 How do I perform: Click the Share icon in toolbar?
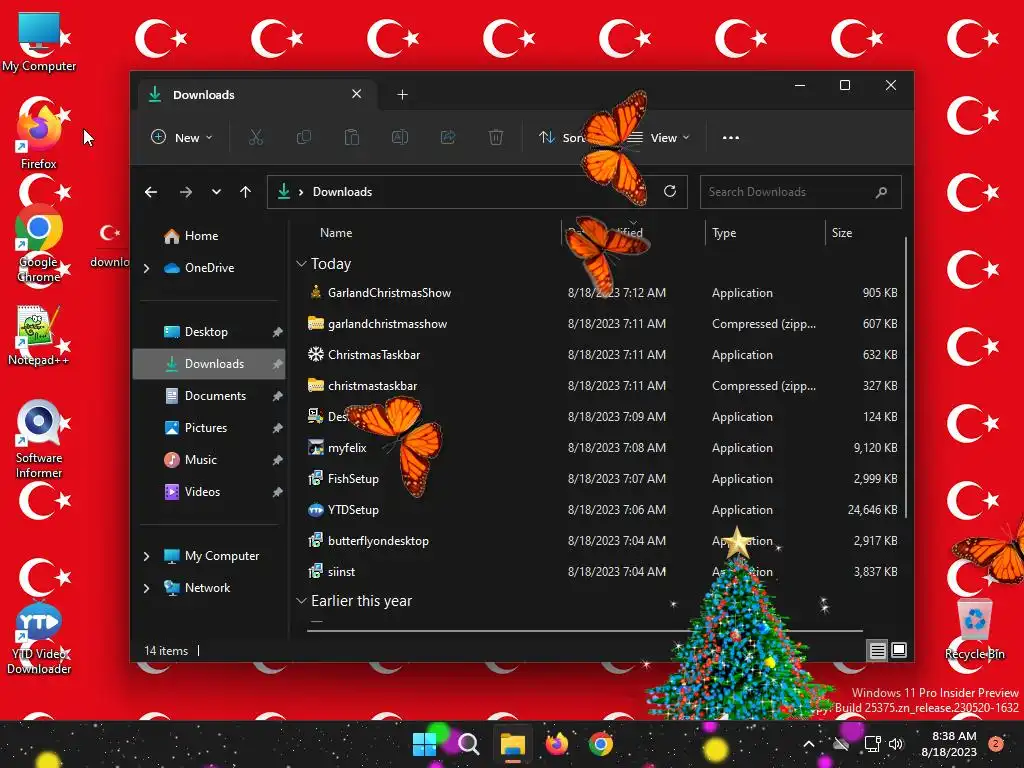click(x=448, y=137)
